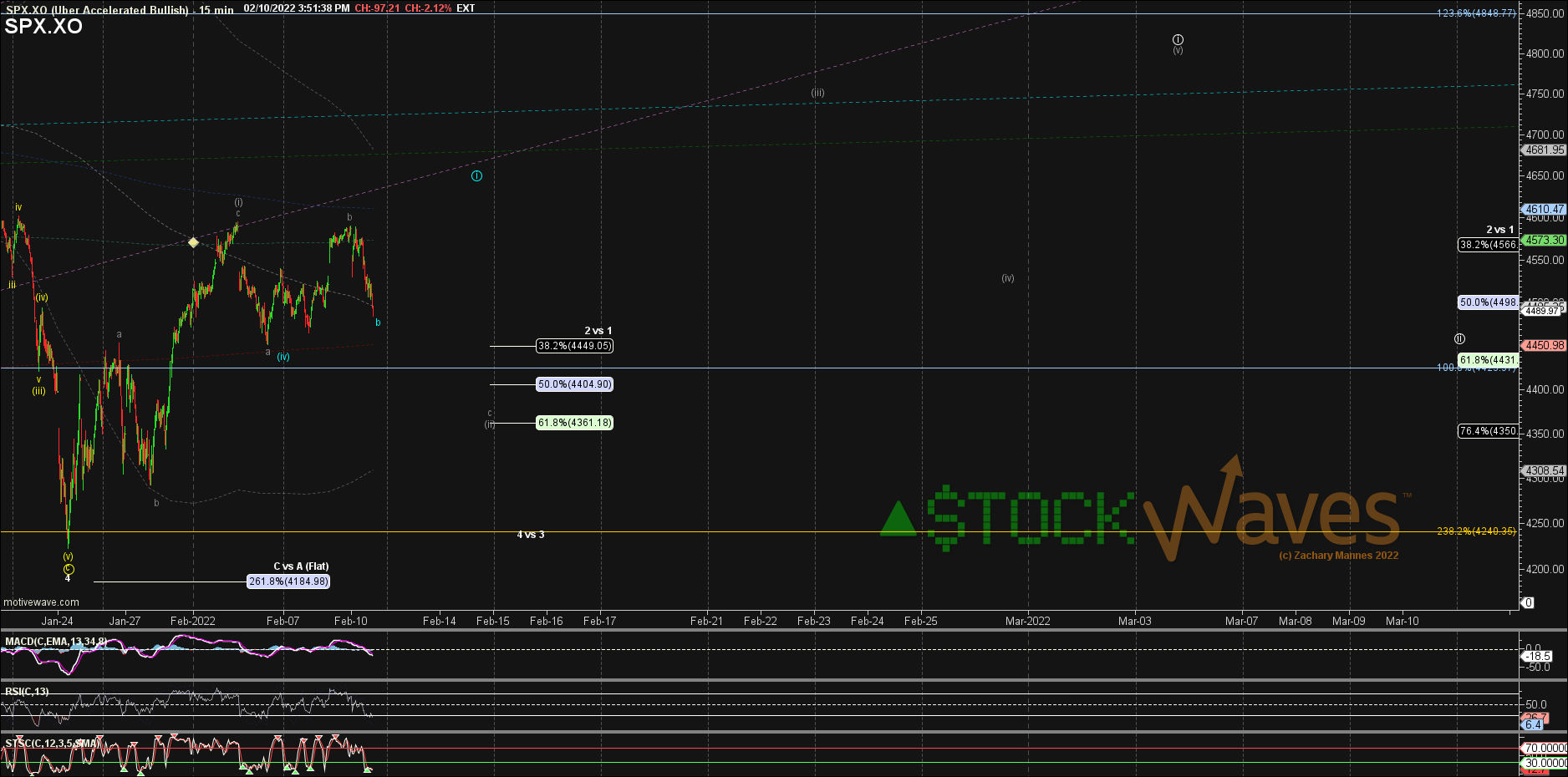Click the SPX.XO symbol title
The width and height of the screenshot is (1568, 777).
click(43, 26)
